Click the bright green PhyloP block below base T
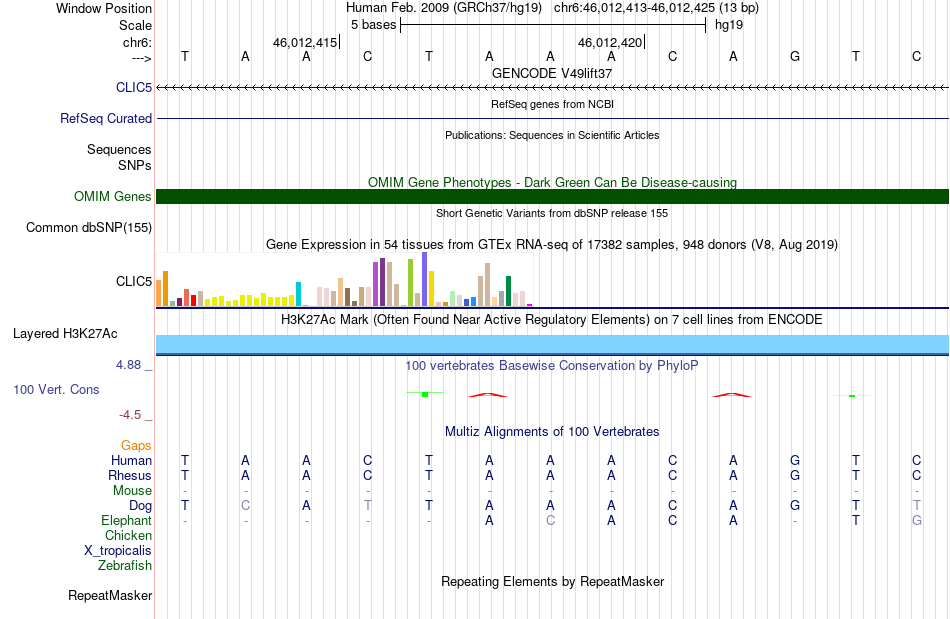 coord(425,394)
